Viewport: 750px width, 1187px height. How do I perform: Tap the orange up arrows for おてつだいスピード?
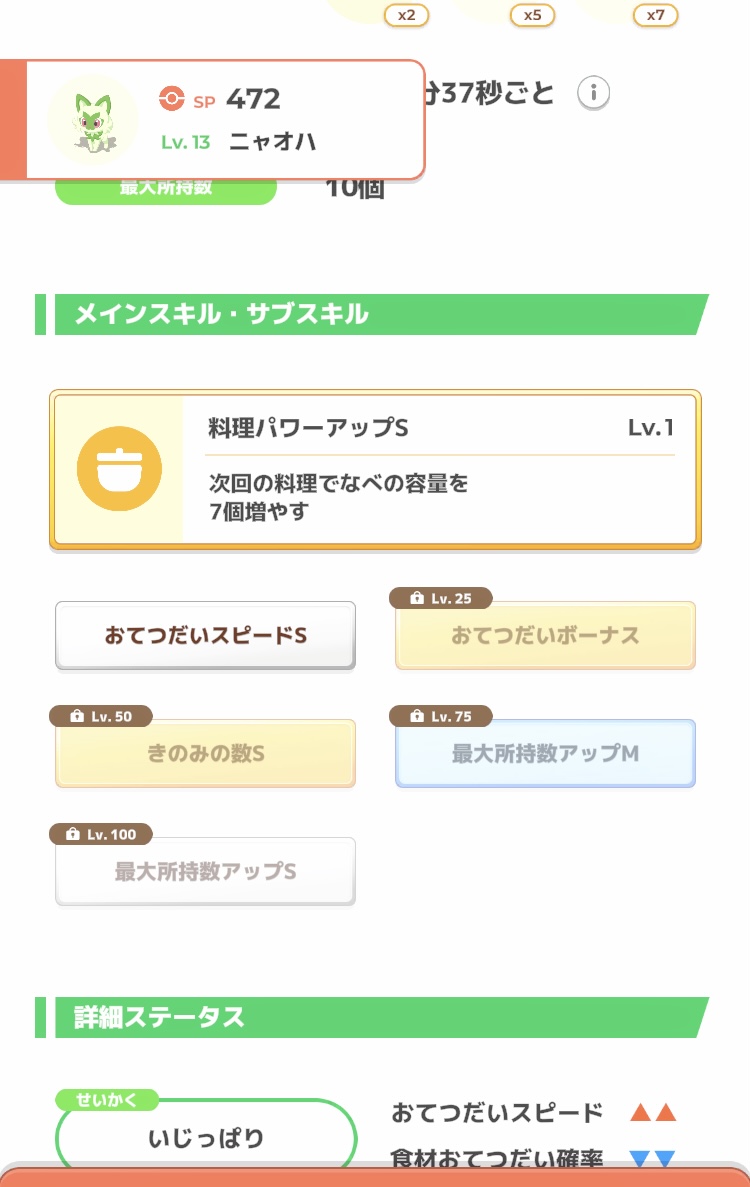click(653, 1112)
